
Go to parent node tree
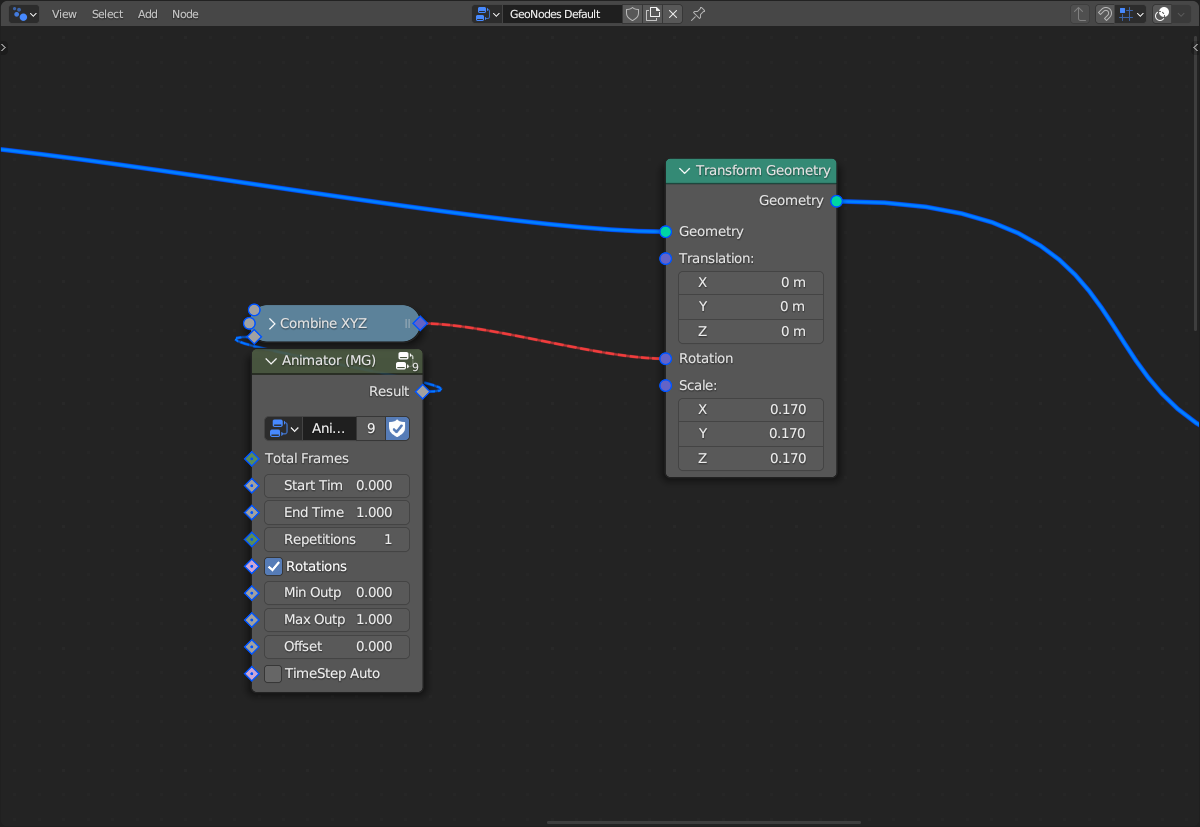pos(1080,14)
